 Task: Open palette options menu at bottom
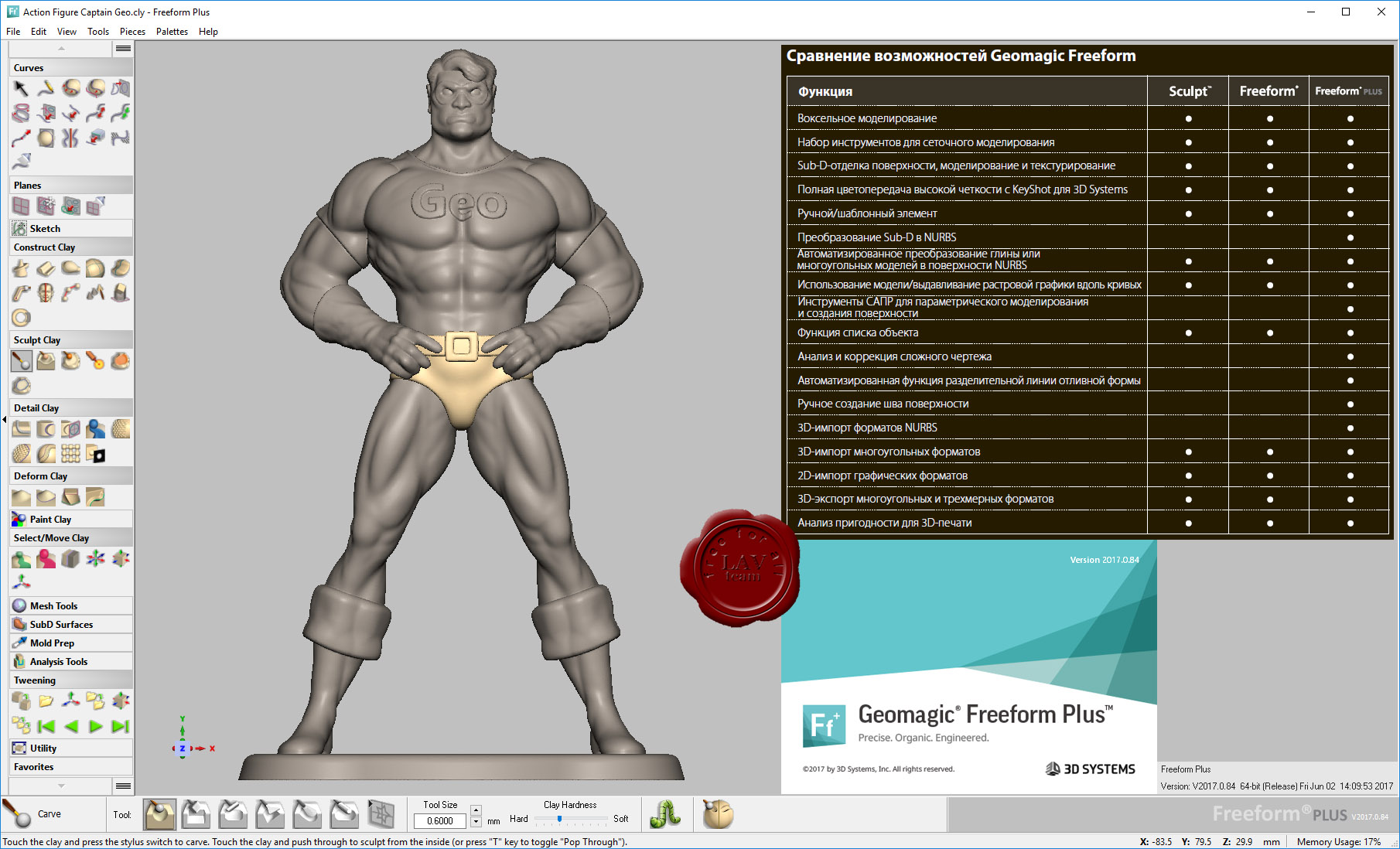[x=123, y=786]
